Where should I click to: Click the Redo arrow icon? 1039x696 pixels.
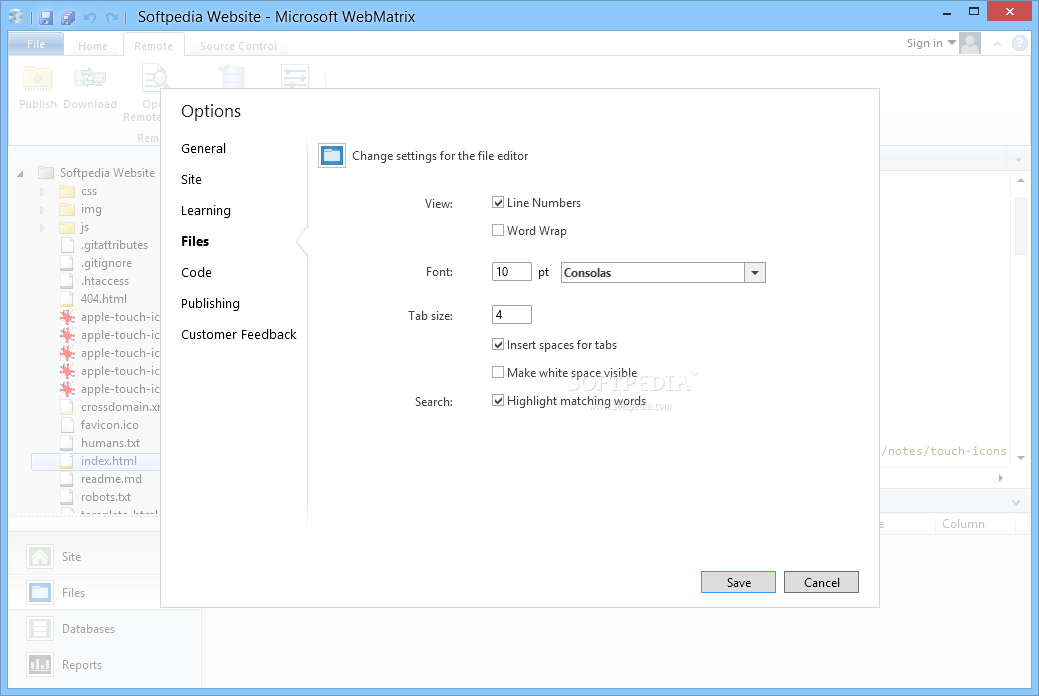(x=112, y=17)
